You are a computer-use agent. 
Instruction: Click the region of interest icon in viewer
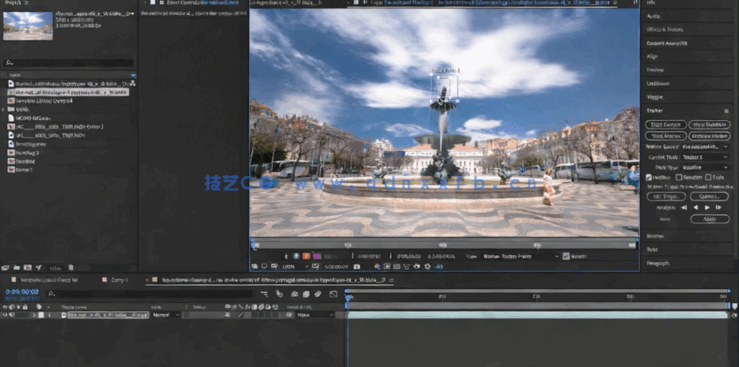pos(386,267)
